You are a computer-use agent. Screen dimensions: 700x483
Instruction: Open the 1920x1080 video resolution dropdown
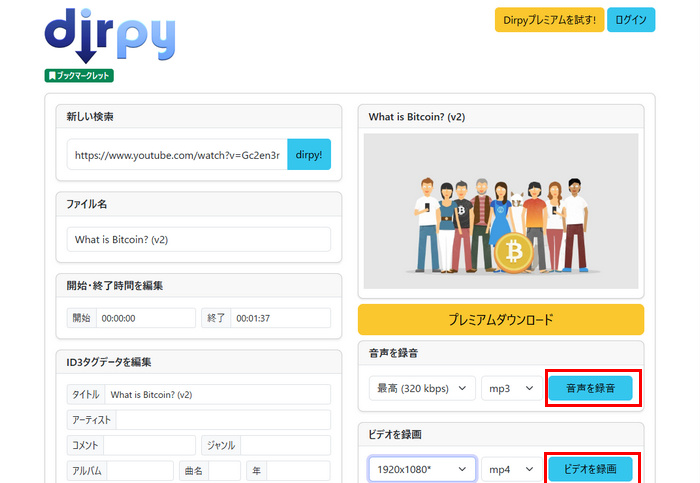(x=422, y=469)
